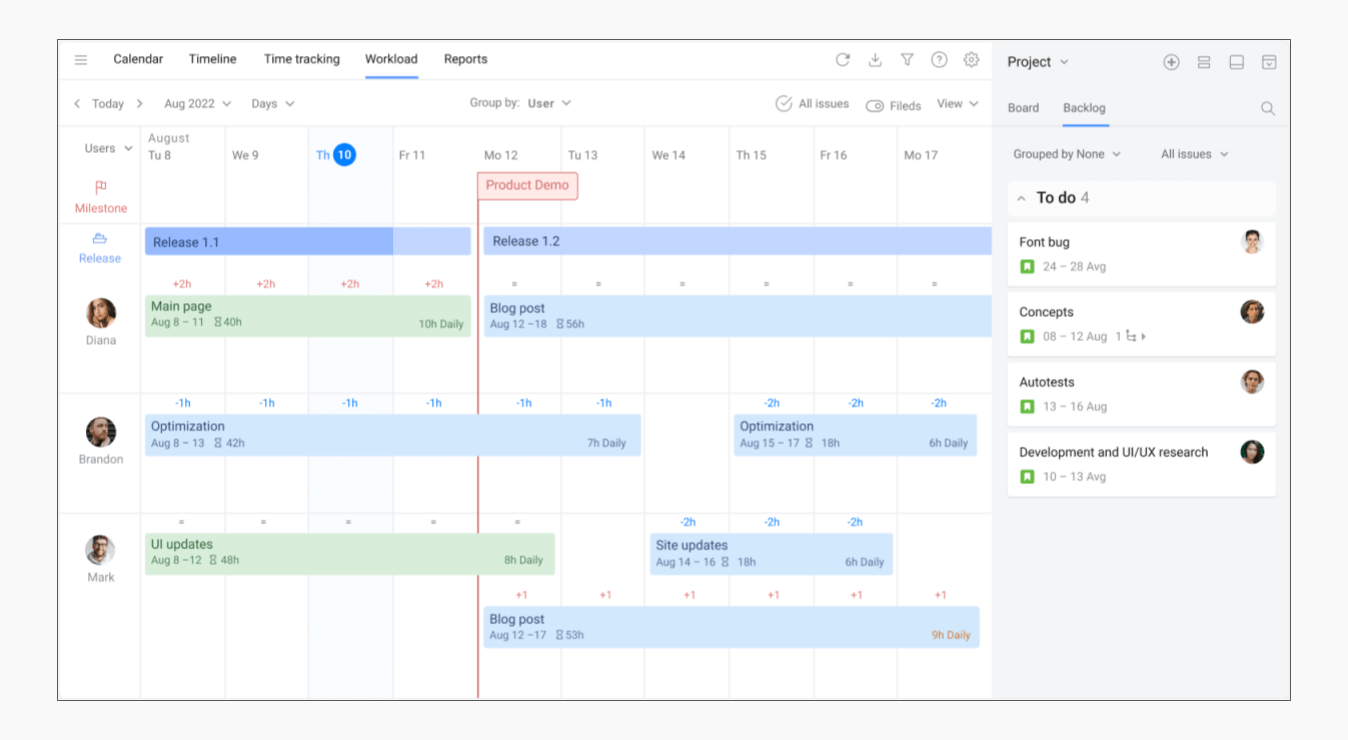Open the help question mark icon
Screen dimensions: 1348x740
[x=939, y=60]
